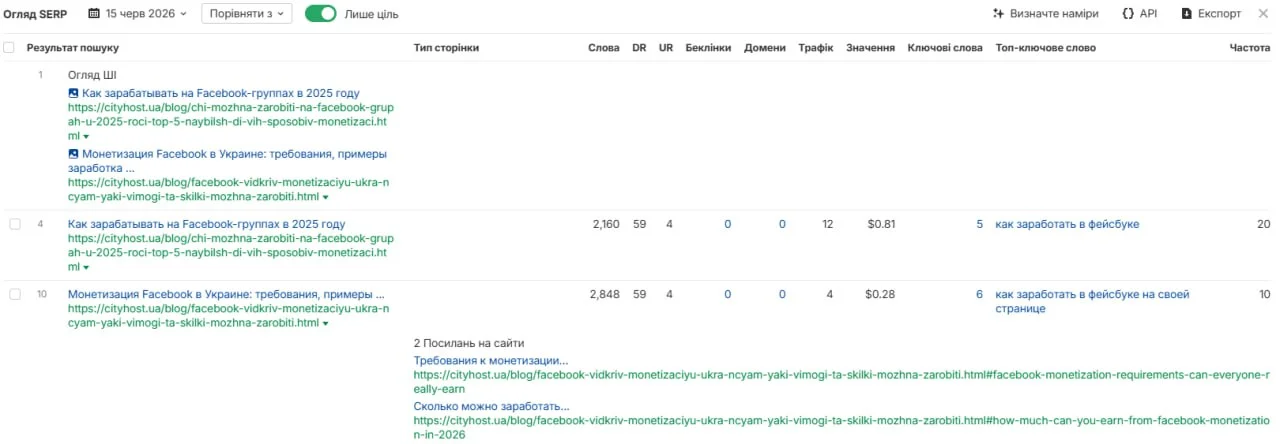
Task: Click words value 2,848
Action: click(605, 294)
